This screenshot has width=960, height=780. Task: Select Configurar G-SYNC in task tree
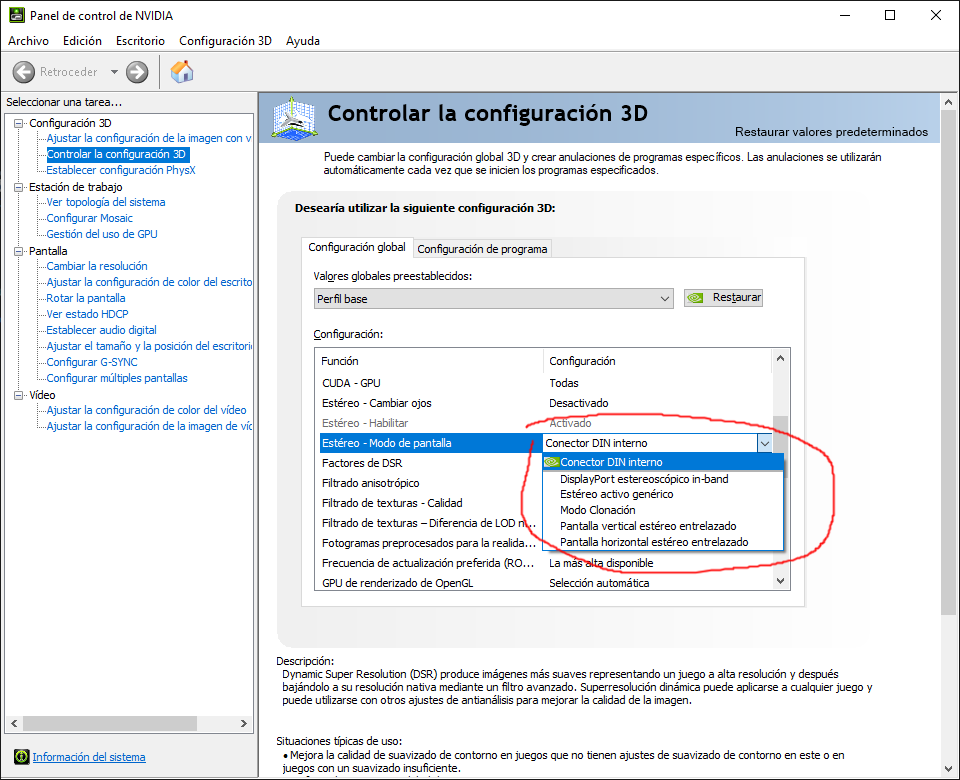[92, 362]
